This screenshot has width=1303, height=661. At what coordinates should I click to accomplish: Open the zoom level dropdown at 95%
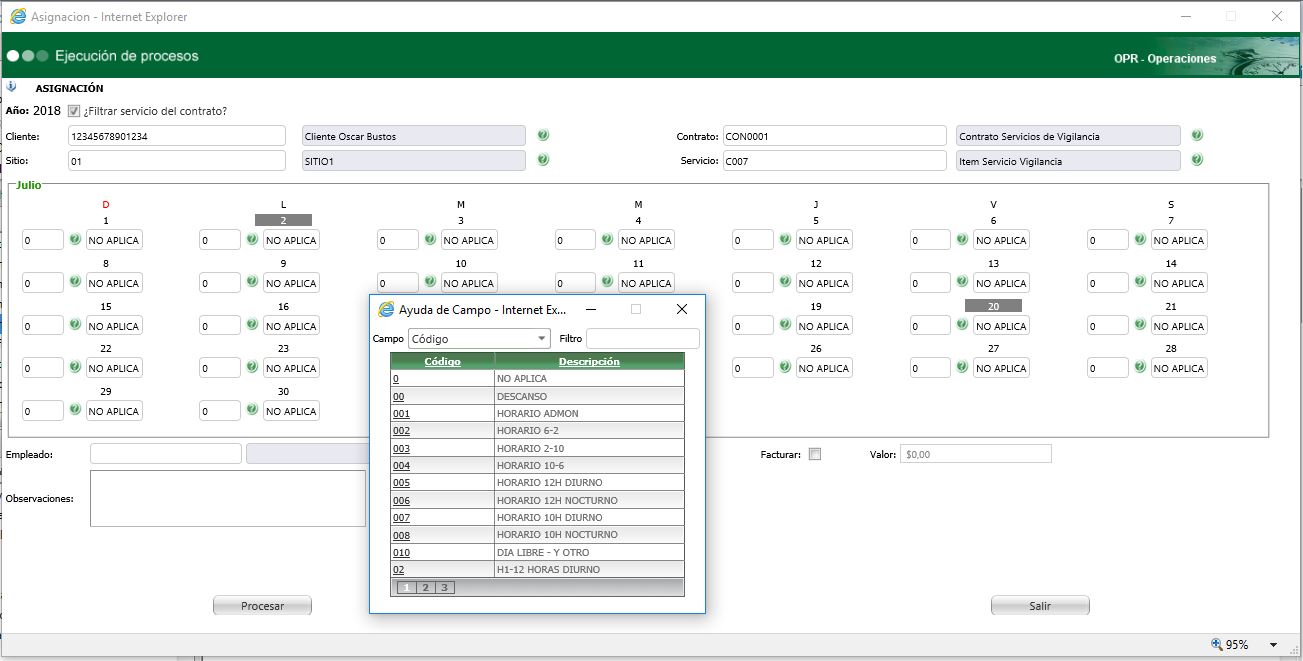1273,645
